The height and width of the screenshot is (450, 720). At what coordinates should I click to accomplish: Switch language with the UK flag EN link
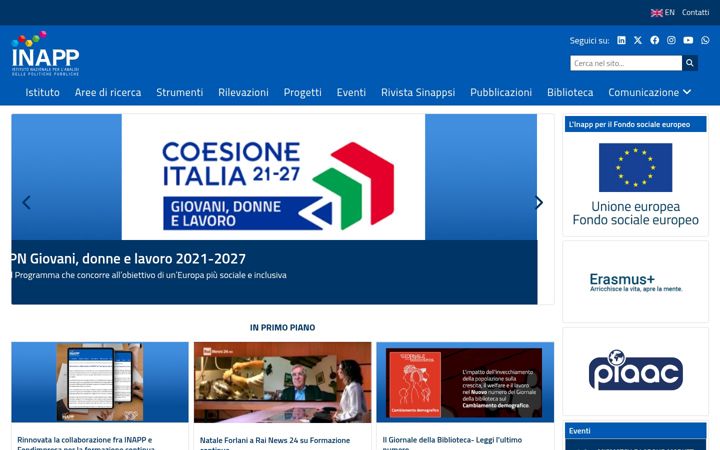pos(663,12)
